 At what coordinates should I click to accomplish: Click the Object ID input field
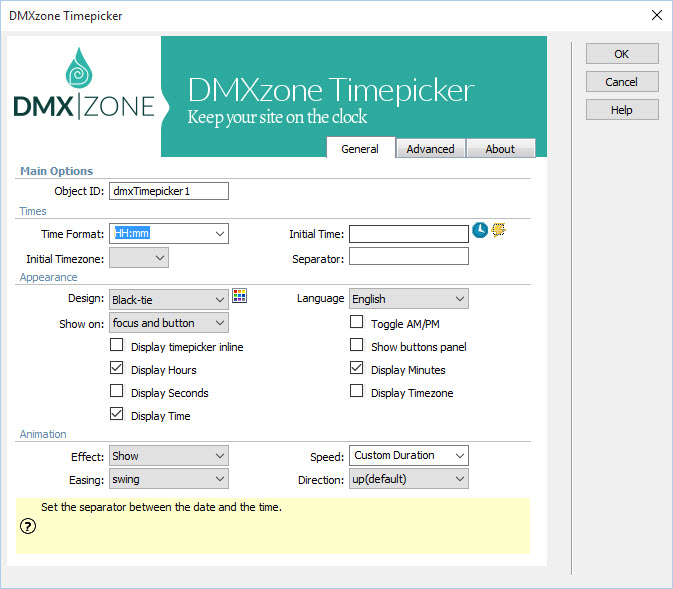click(x=169, y=191)
